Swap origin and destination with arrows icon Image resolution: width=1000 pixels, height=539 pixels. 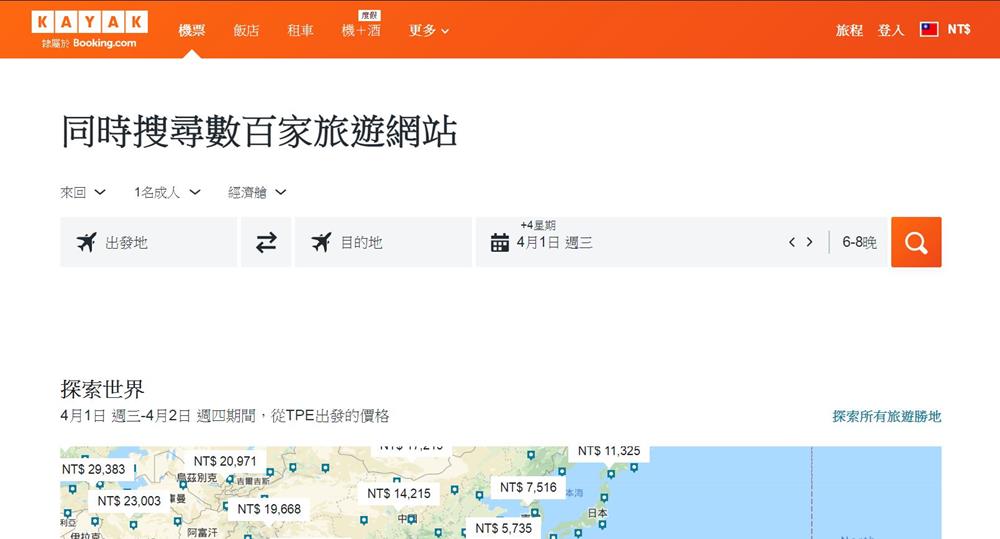click(266, 242)
